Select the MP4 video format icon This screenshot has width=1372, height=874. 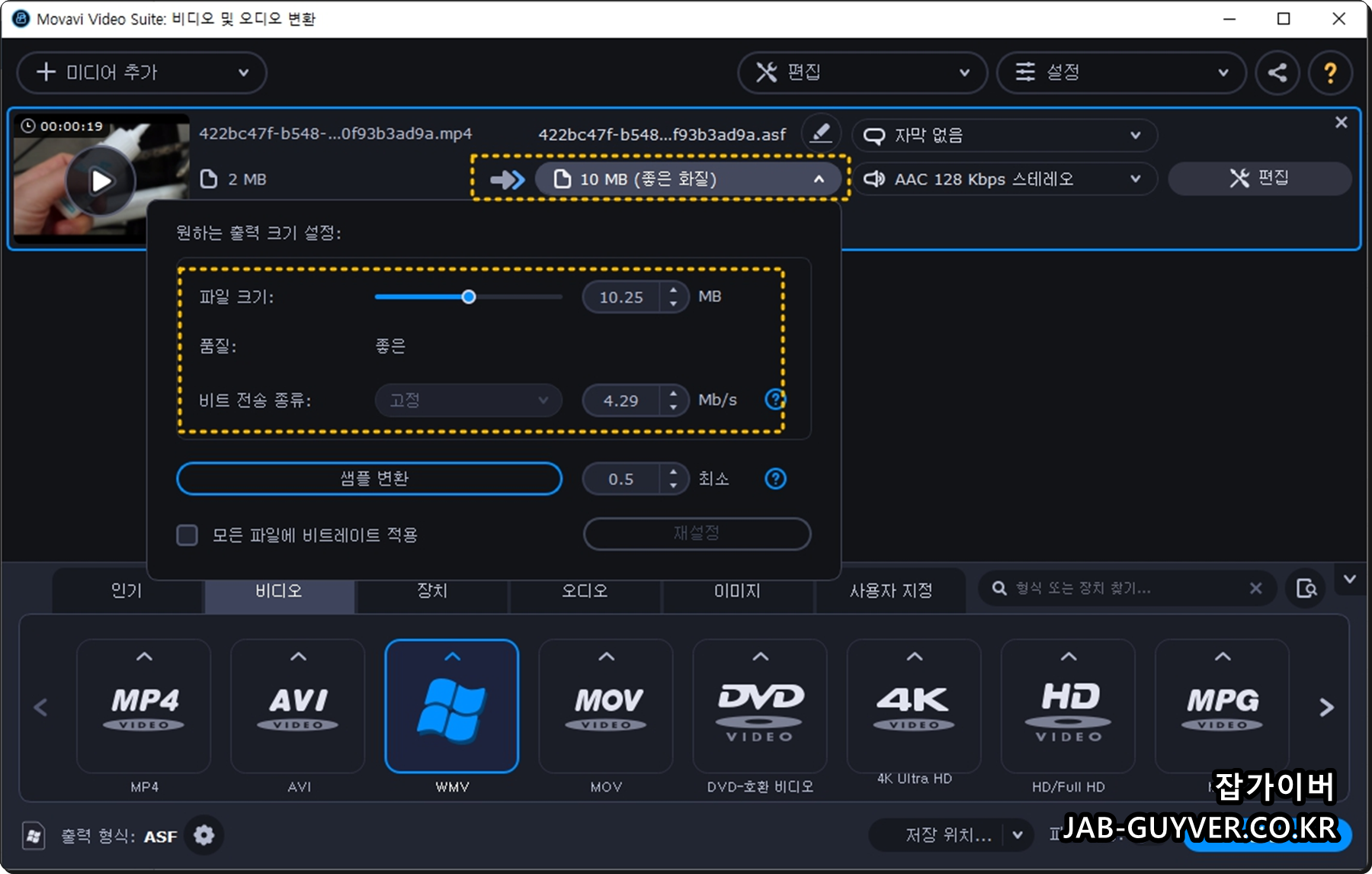point(144,706)
